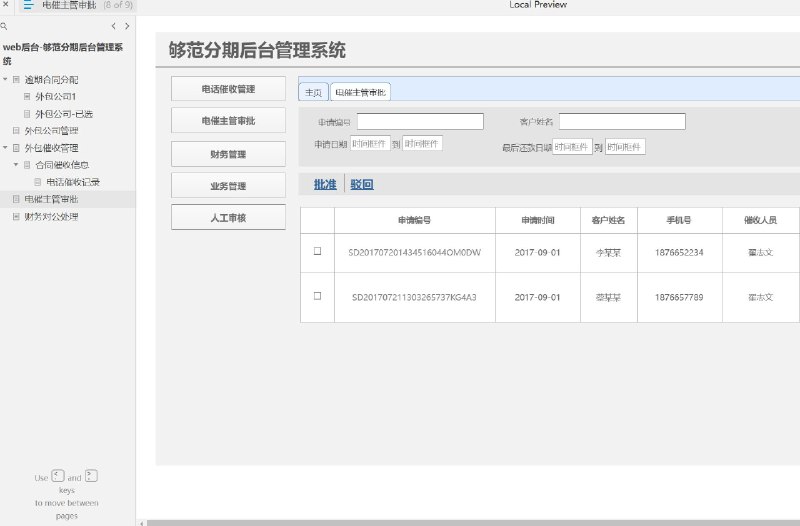
Task: Click customer name 李某某
Action: (608, 253)
